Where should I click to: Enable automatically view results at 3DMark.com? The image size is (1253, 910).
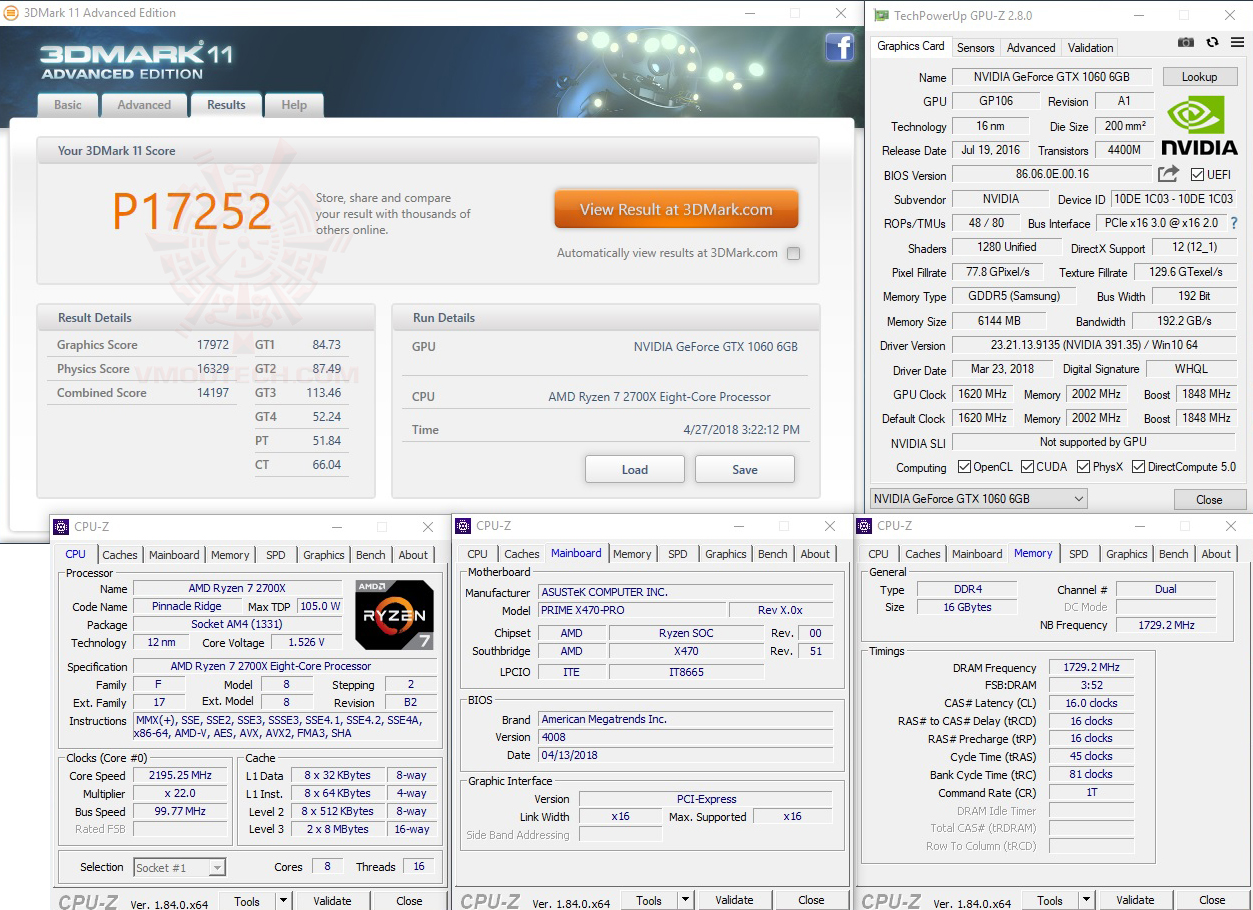tap(793, 253)
